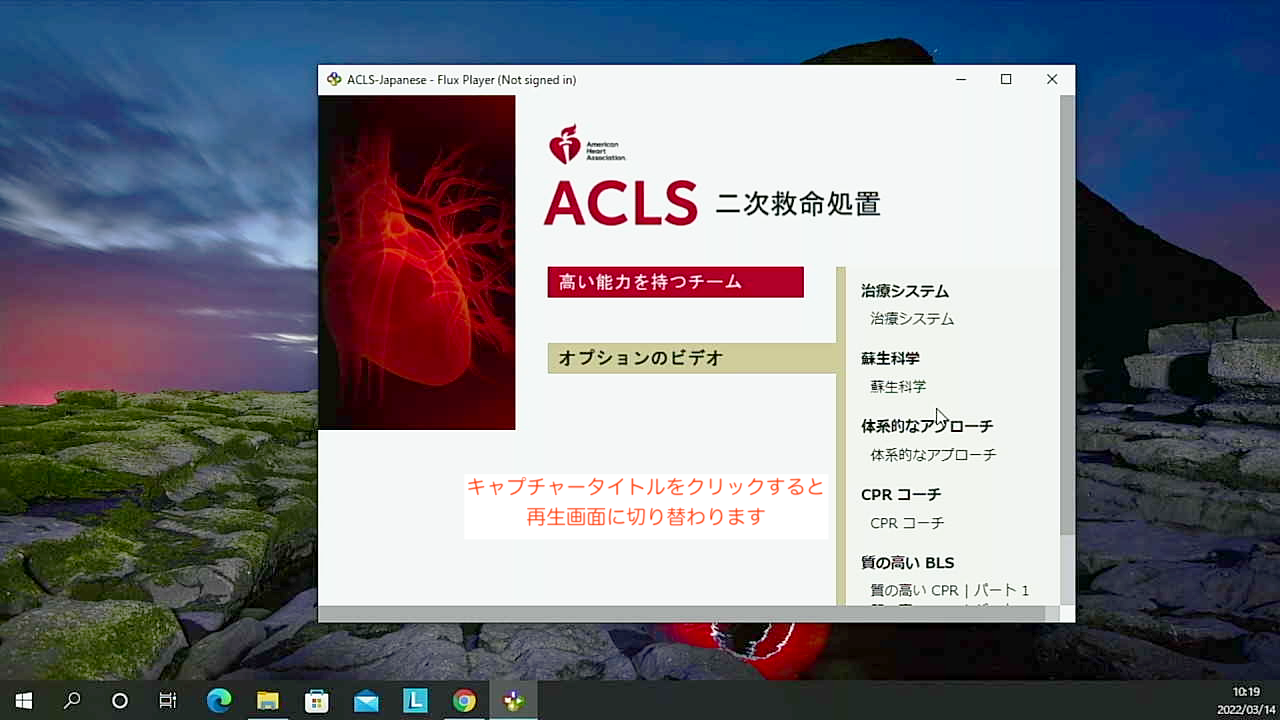The width and height of the screenshot is (1280, 720).
Task: Maximize the Flux Player window
Action: pos(1006,79)
